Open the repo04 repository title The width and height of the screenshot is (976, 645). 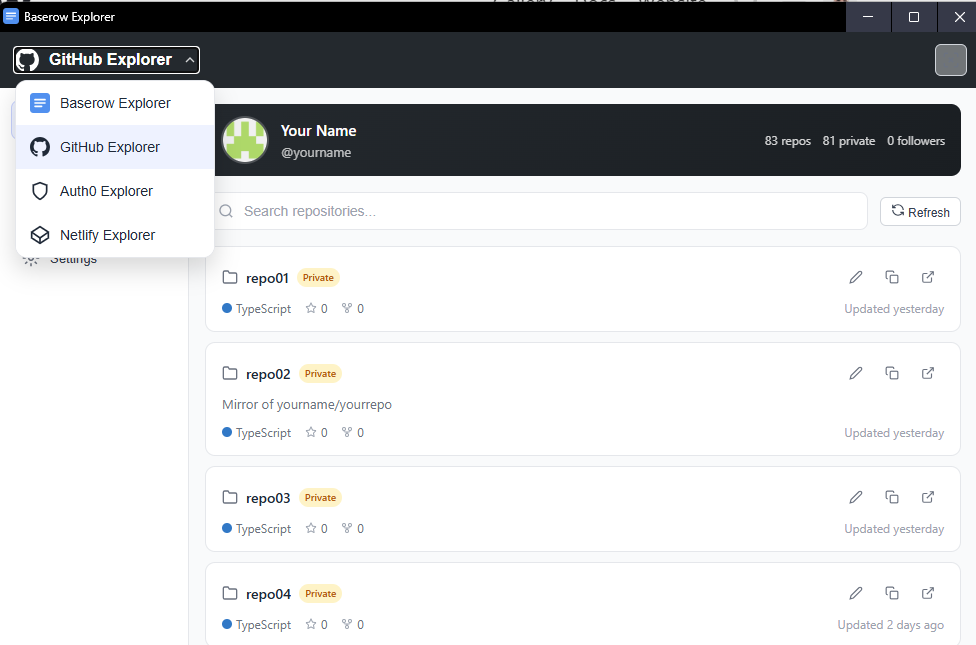click(x=268, y=594)
